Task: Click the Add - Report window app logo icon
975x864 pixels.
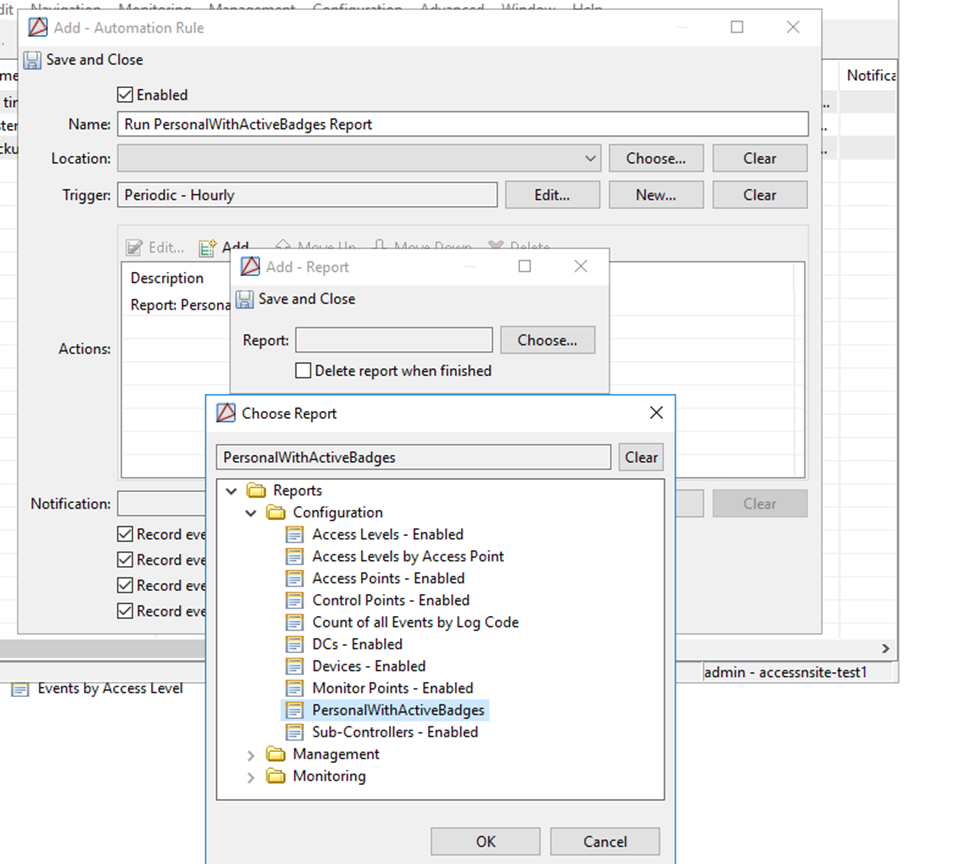Action: click(x=250, y=266)
